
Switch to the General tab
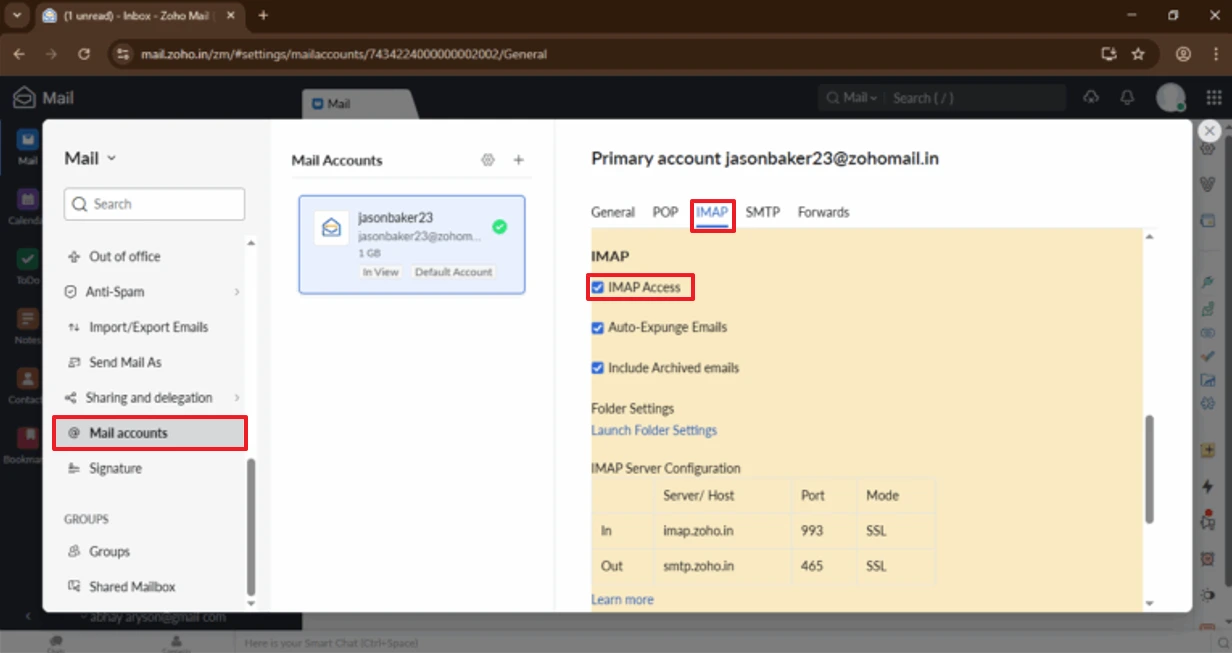pos(613,212)
